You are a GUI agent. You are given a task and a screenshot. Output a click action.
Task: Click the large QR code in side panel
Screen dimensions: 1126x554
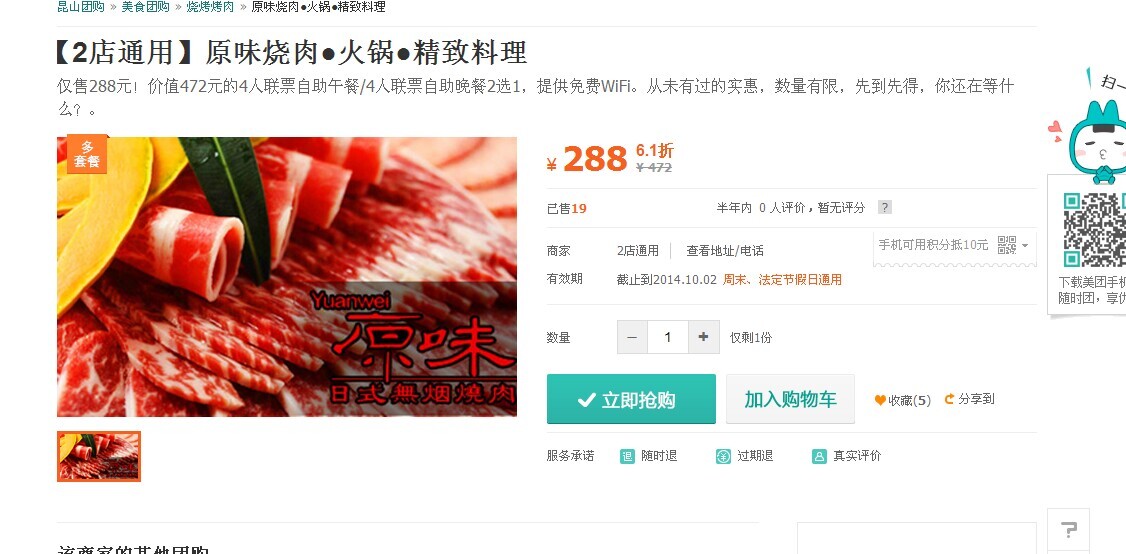point(1095,230)
